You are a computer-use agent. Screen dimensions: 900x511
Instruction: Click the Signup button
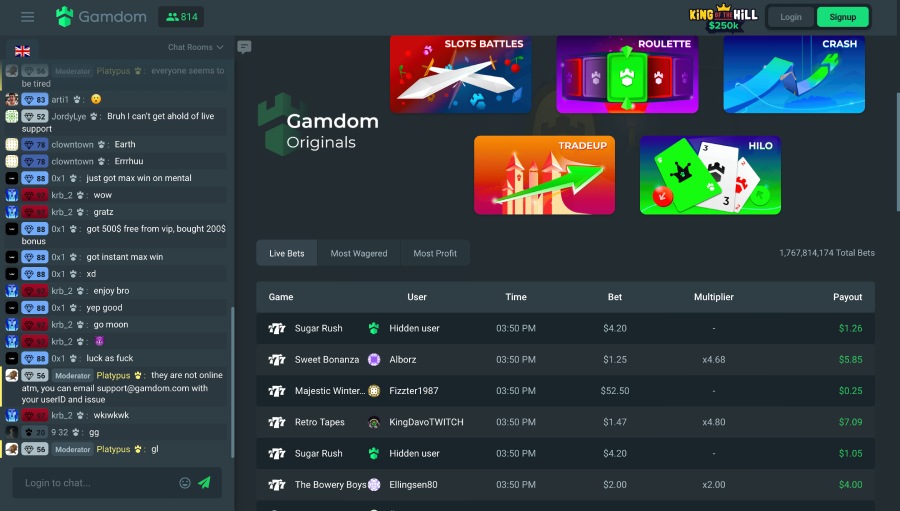[842, 17]
